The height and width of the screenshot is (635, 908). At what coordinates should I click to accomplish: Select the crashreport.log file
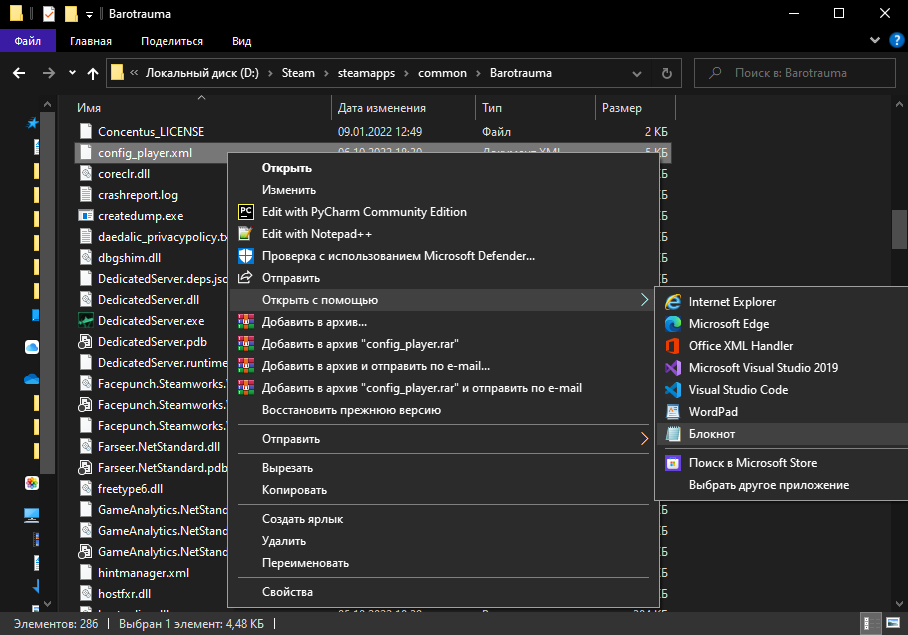pos(138,195)
